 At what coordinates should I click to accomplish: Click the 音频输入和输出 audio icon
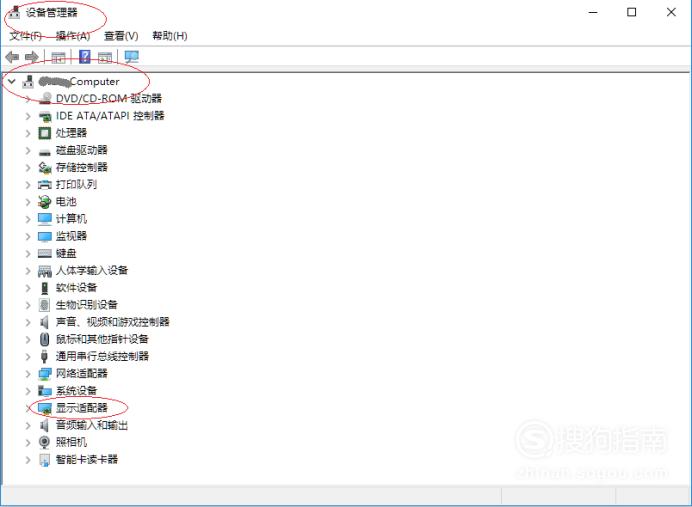[x=44, y=425]
